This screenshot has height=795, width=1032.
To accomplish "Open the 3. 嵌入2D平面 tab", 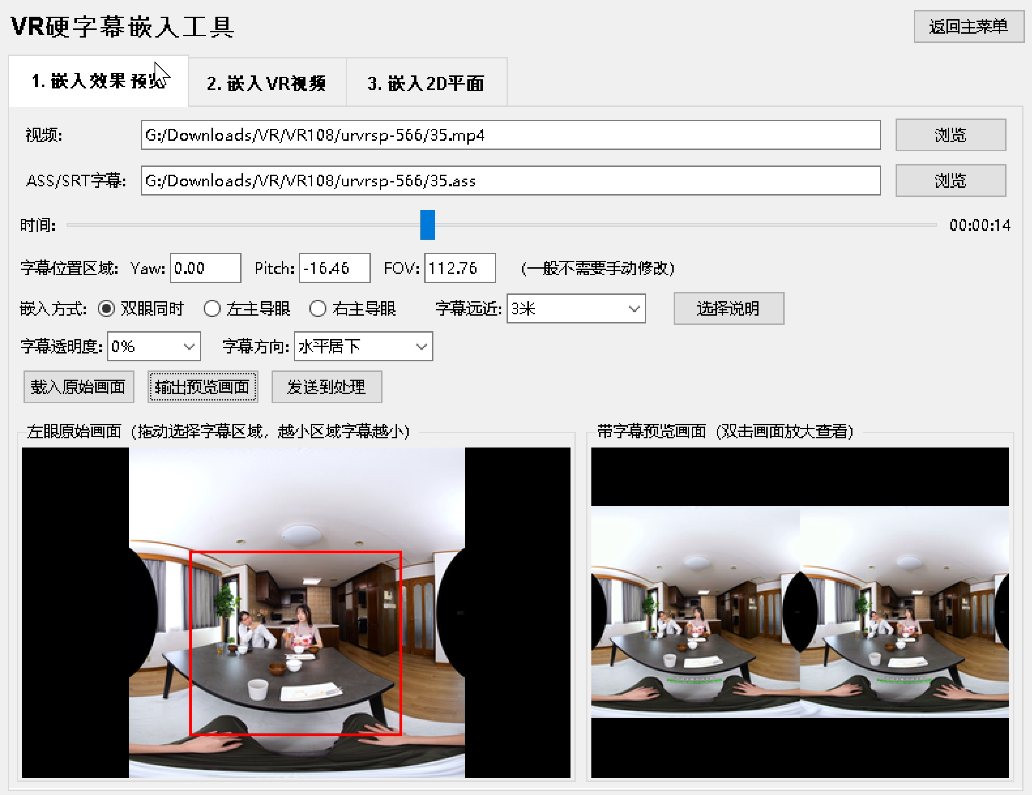I will (x=426, y=82).
